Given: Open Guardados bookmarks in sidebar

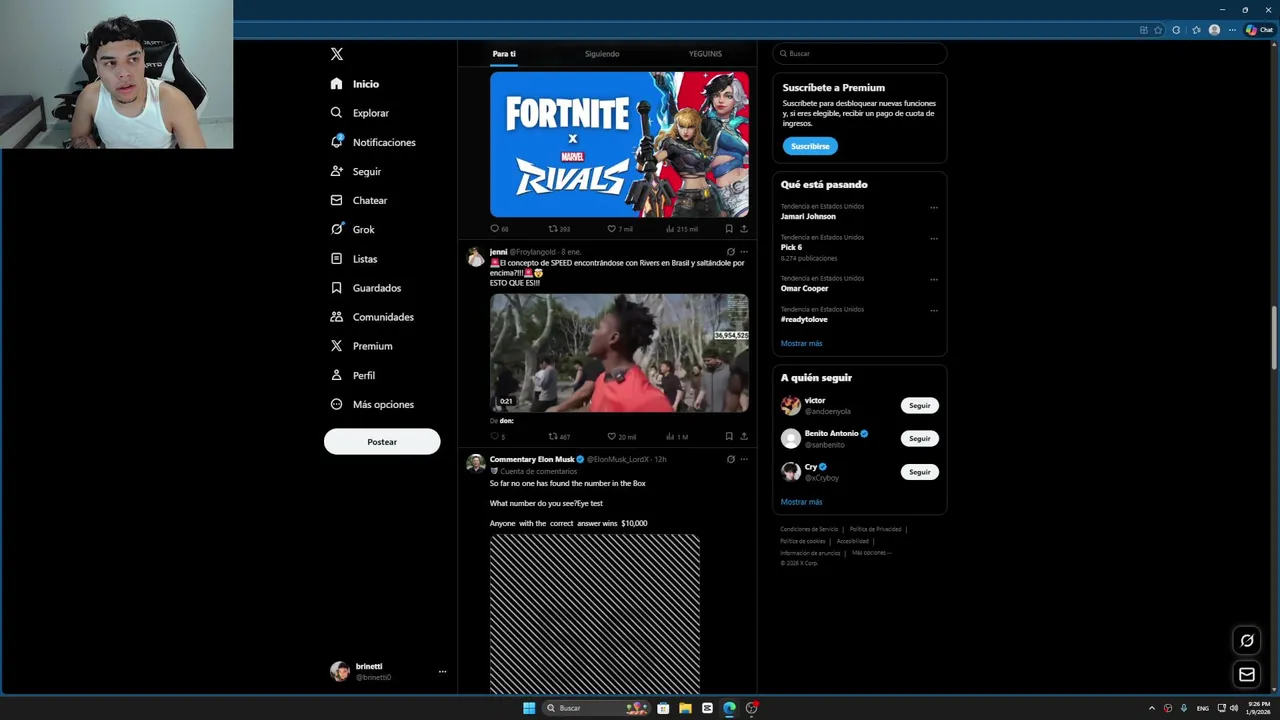Looking at the screenshot, I should [x=366, y=288].
